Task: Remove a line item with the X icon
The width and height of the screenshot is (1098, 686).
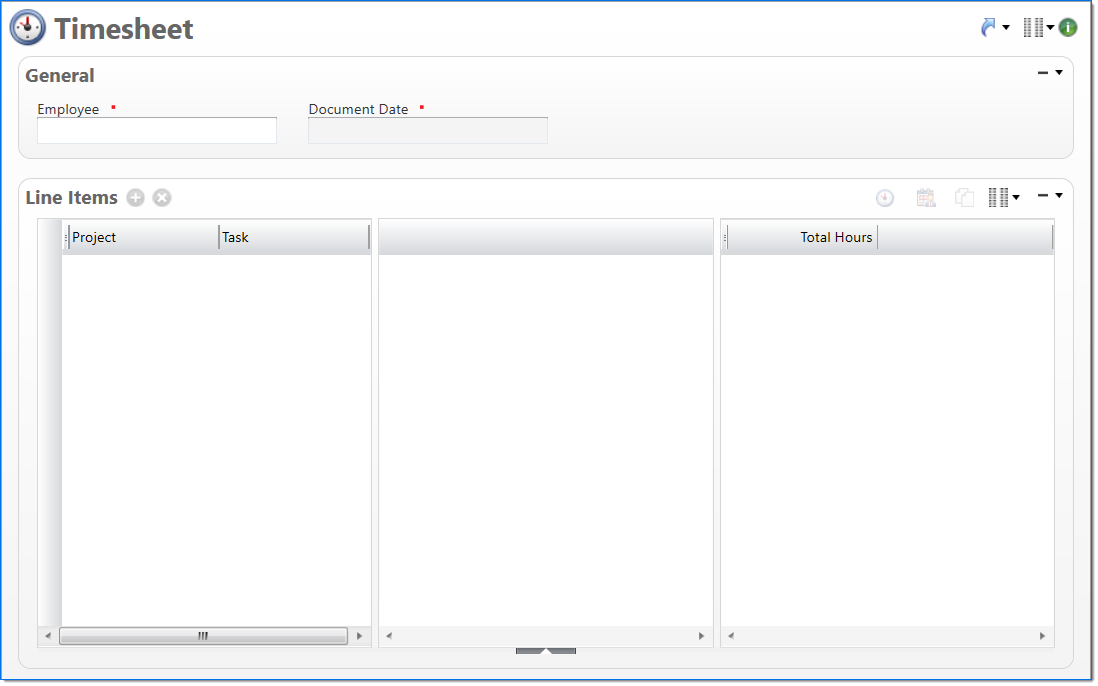Action: click(162, 198)
